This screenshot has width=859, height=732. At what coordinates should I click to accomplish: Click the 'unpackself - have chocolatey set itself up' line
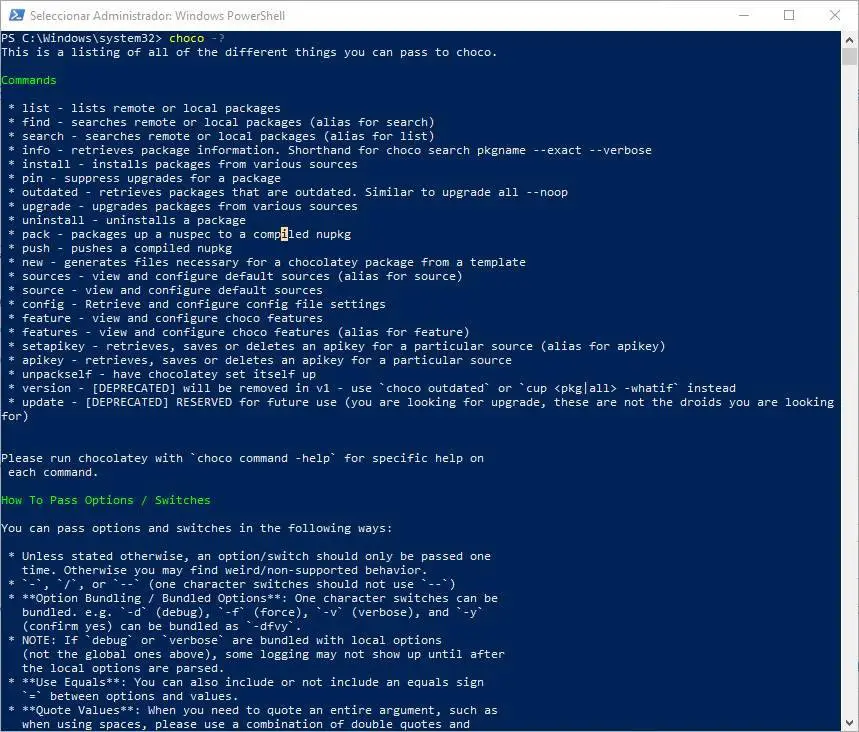click(162, 374)
